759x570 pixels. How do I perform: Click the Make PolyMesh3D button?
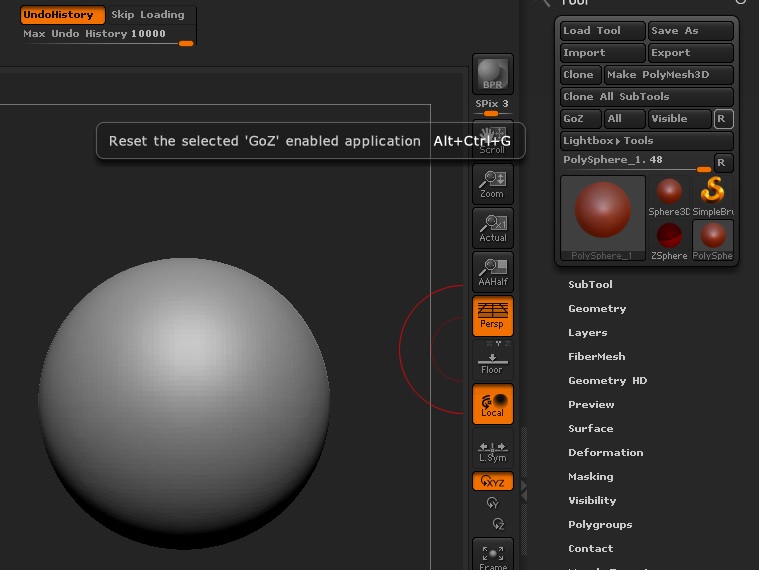668,75
